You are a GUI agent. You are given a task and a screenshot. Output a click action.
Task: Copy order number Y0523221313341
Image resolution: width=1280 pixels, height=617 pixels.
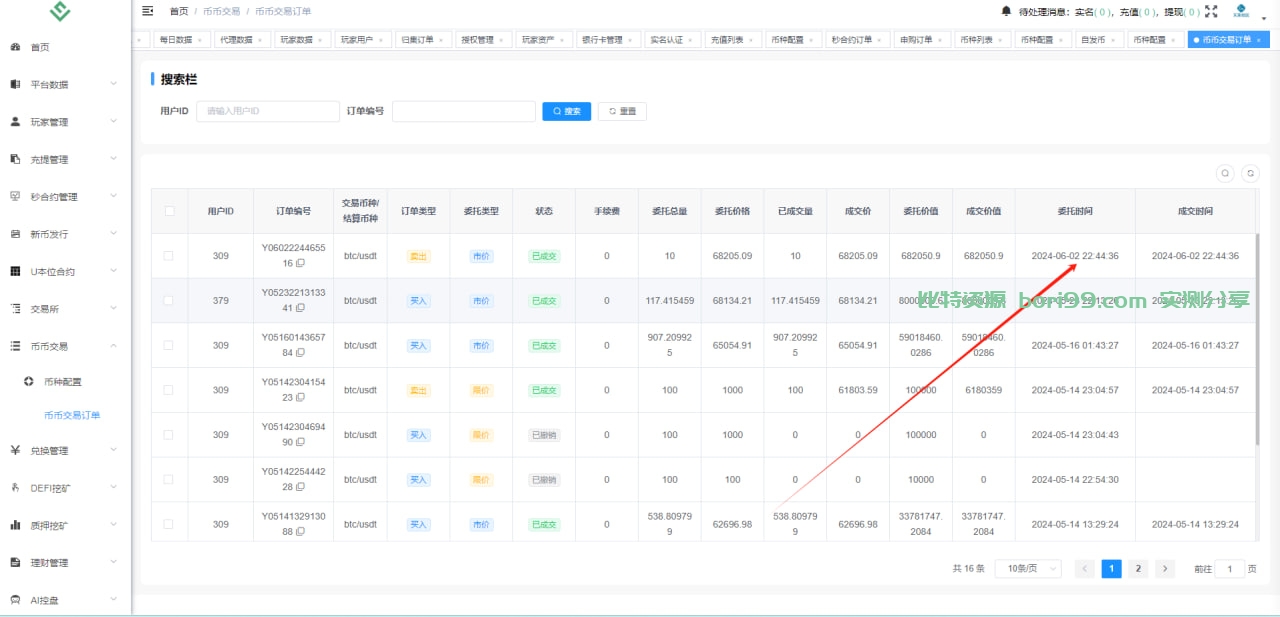pos(300,308)
